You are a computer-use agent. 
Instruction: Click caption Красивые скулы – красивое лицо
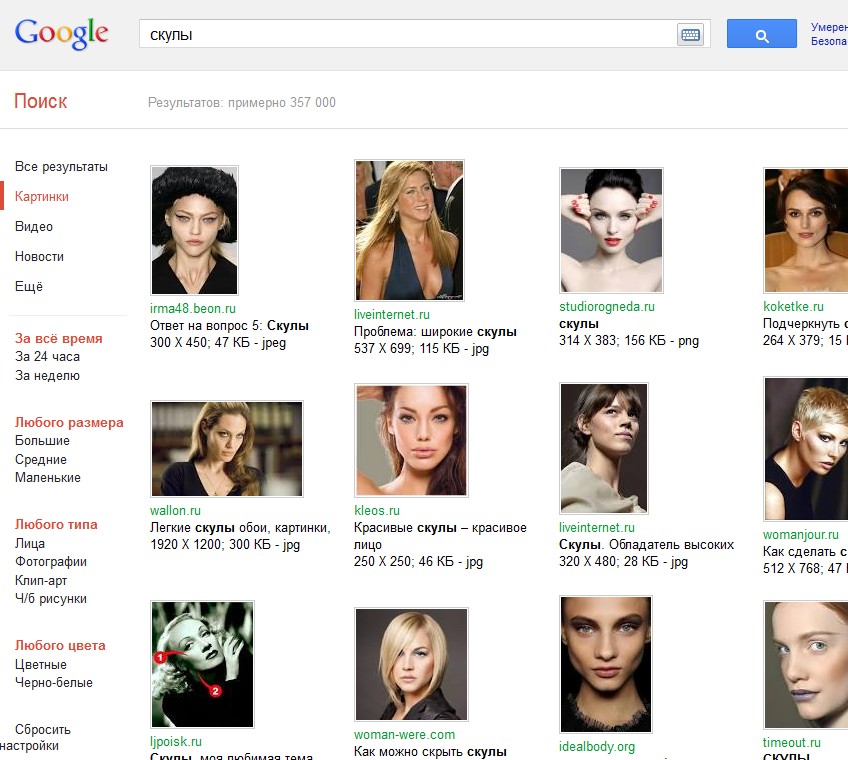point(440,536)
